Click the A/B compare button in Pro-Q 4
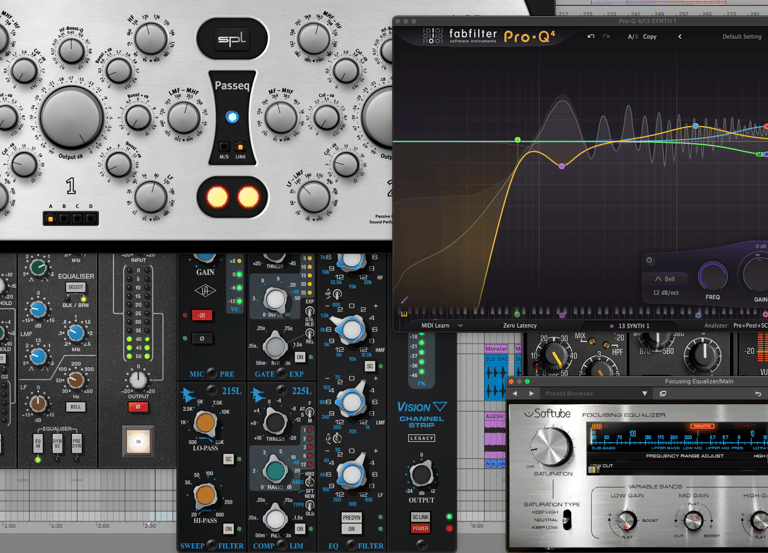Screen dimensions: 768x553 click(x=633, y=37)
